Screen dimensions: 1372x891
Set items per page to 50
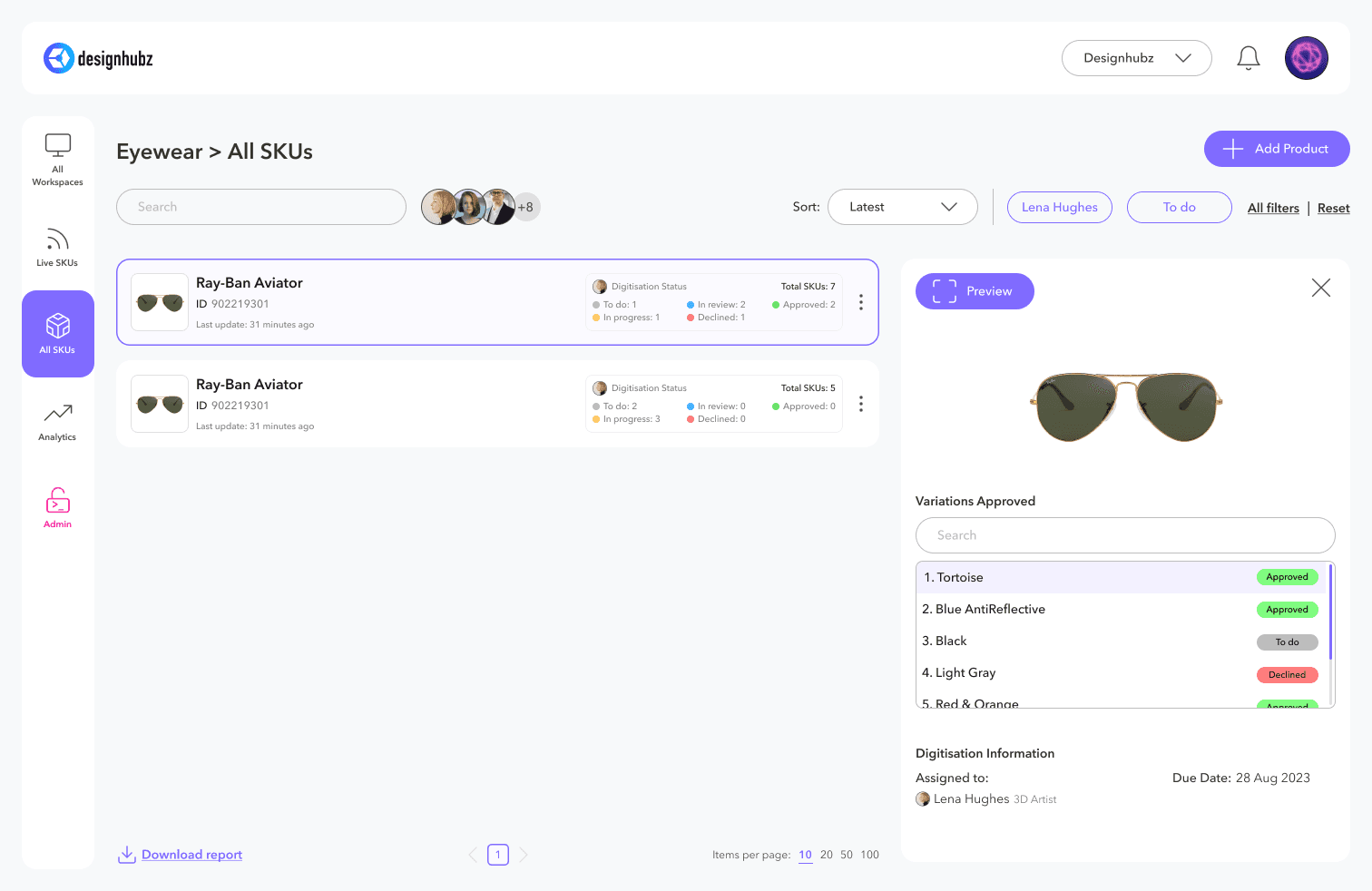(x=847, y=855)
